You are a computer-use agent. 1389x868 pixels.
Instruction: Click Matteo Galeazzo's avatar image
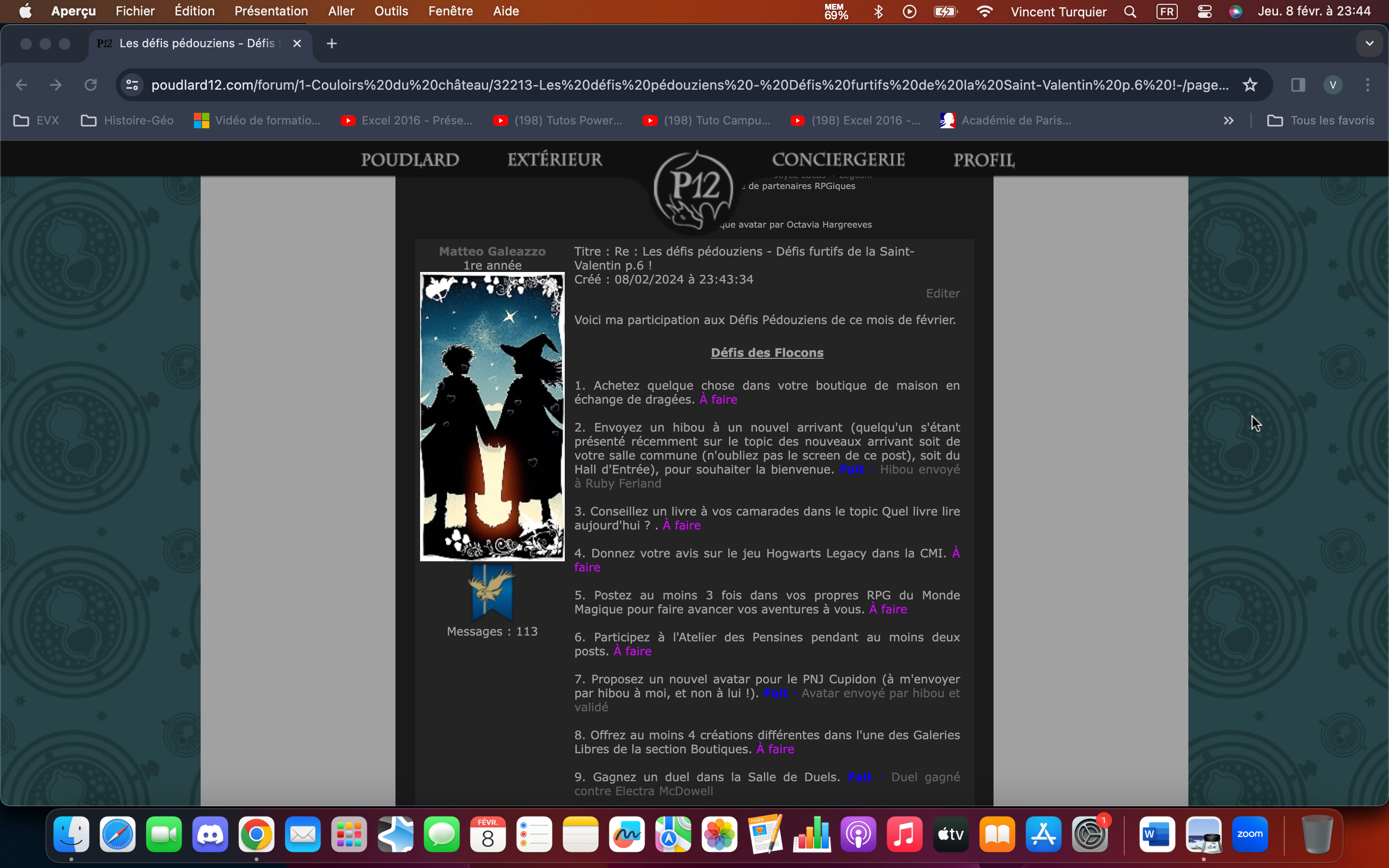click(492, 416)
